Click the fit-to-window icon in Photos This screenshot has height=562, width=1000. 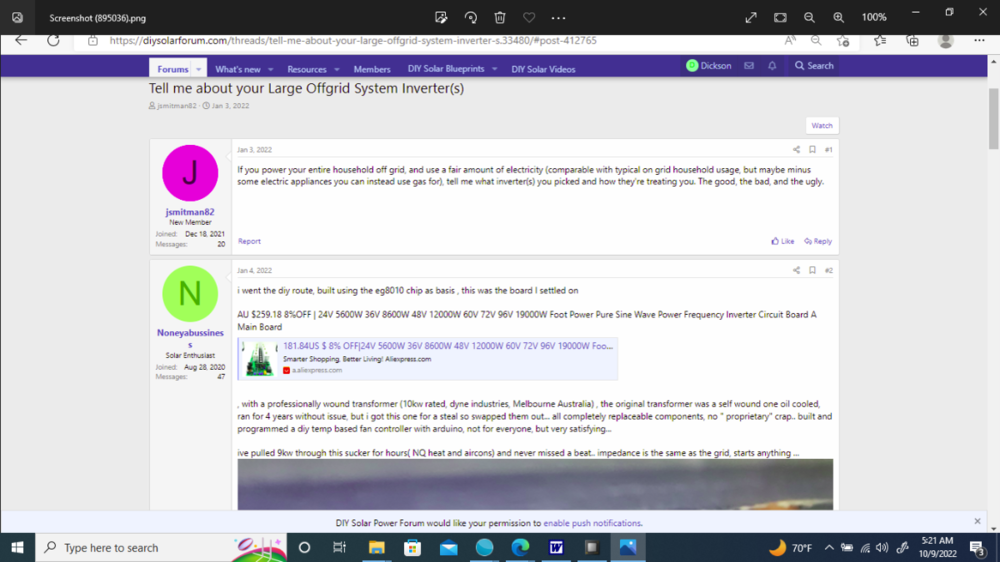pyautogui.click(x=780, y=18)
